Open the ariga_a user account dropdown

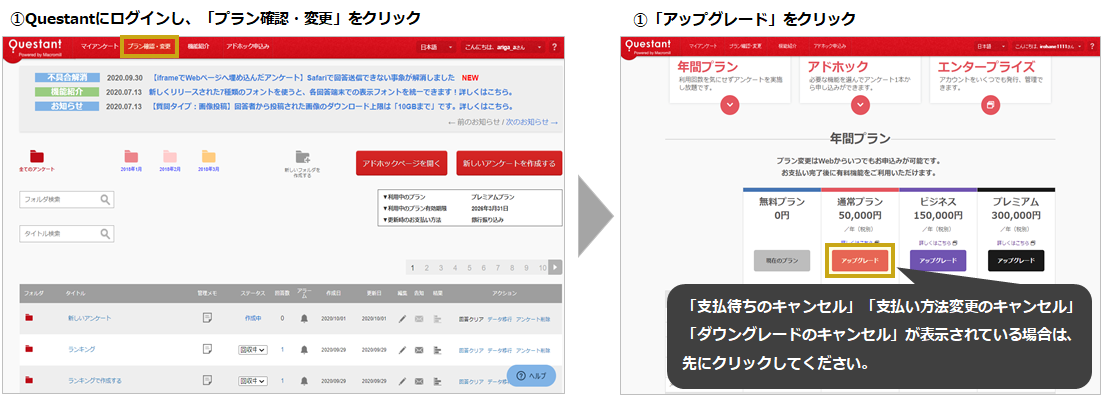click(x=503, y=47)
